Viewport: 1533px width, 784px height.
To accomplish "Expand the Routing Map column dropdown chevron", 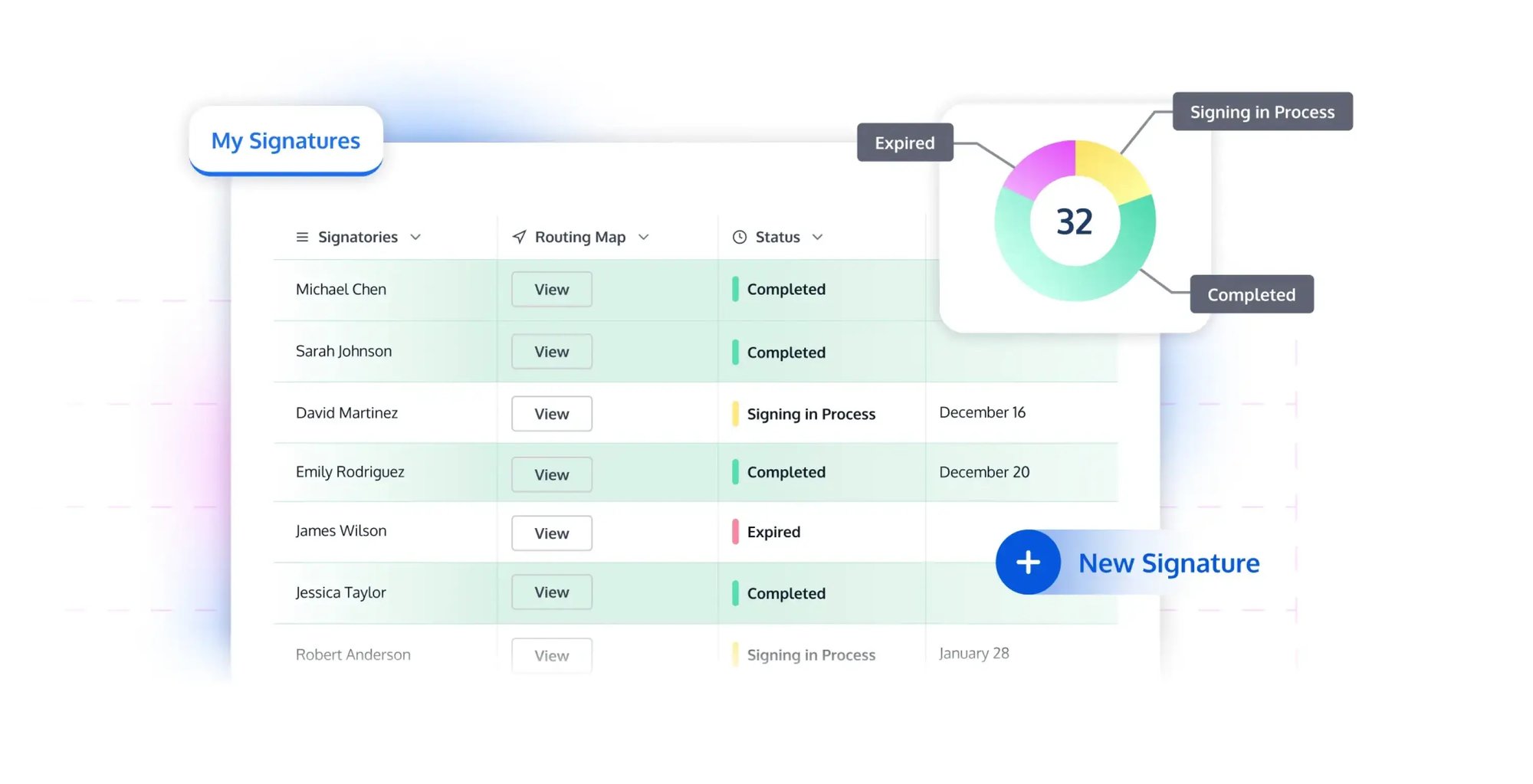I will pos(644,237).
